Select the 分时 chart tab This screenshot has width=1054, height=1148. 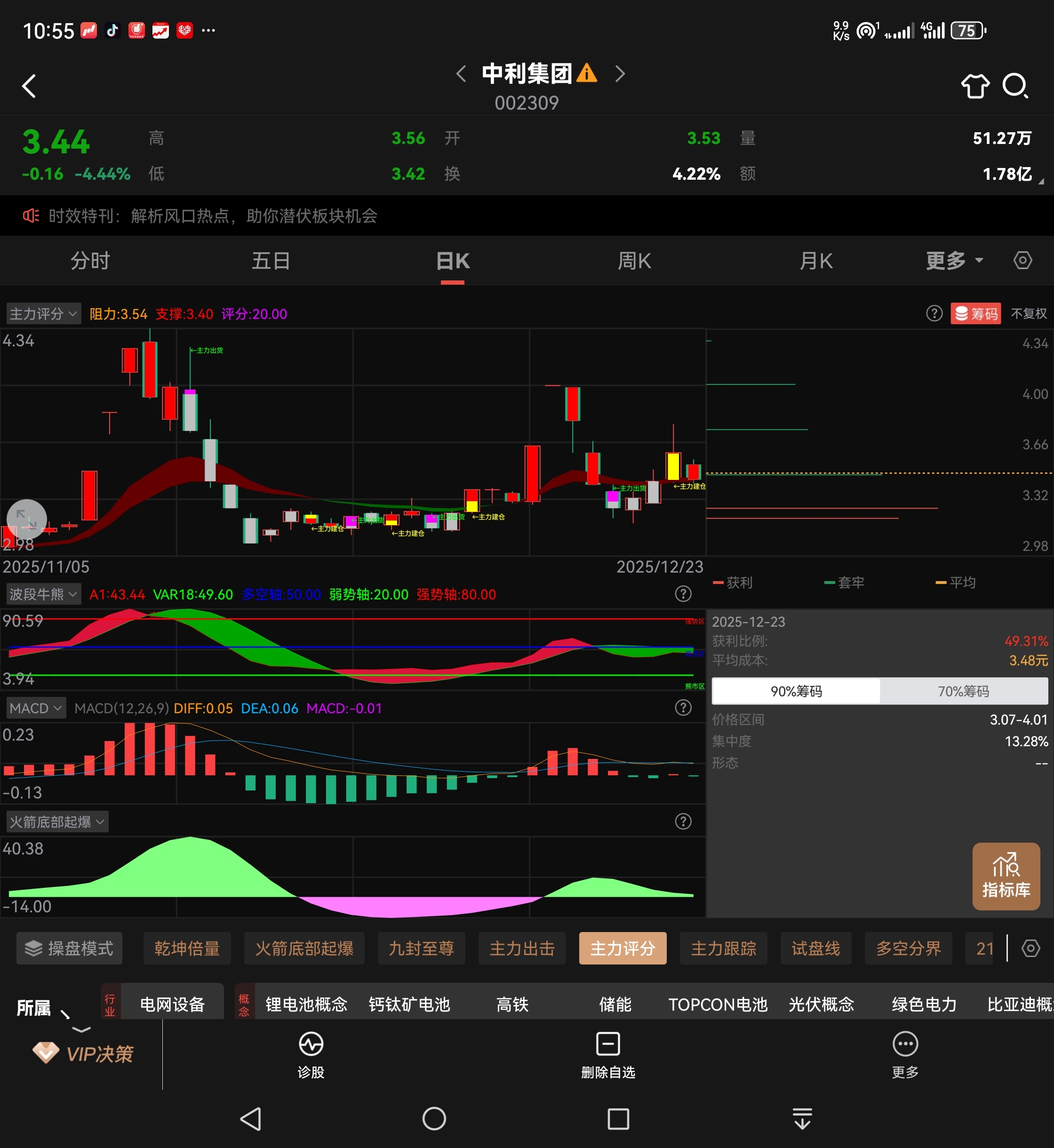(x=90, y=261)
